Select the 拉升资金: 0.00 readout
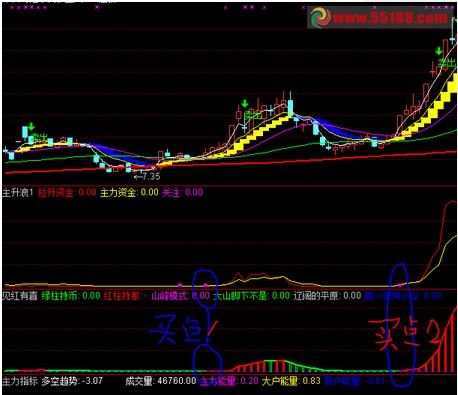Image resolution: width=458 pixels, height=395 pixels. [x=67, y=192]
